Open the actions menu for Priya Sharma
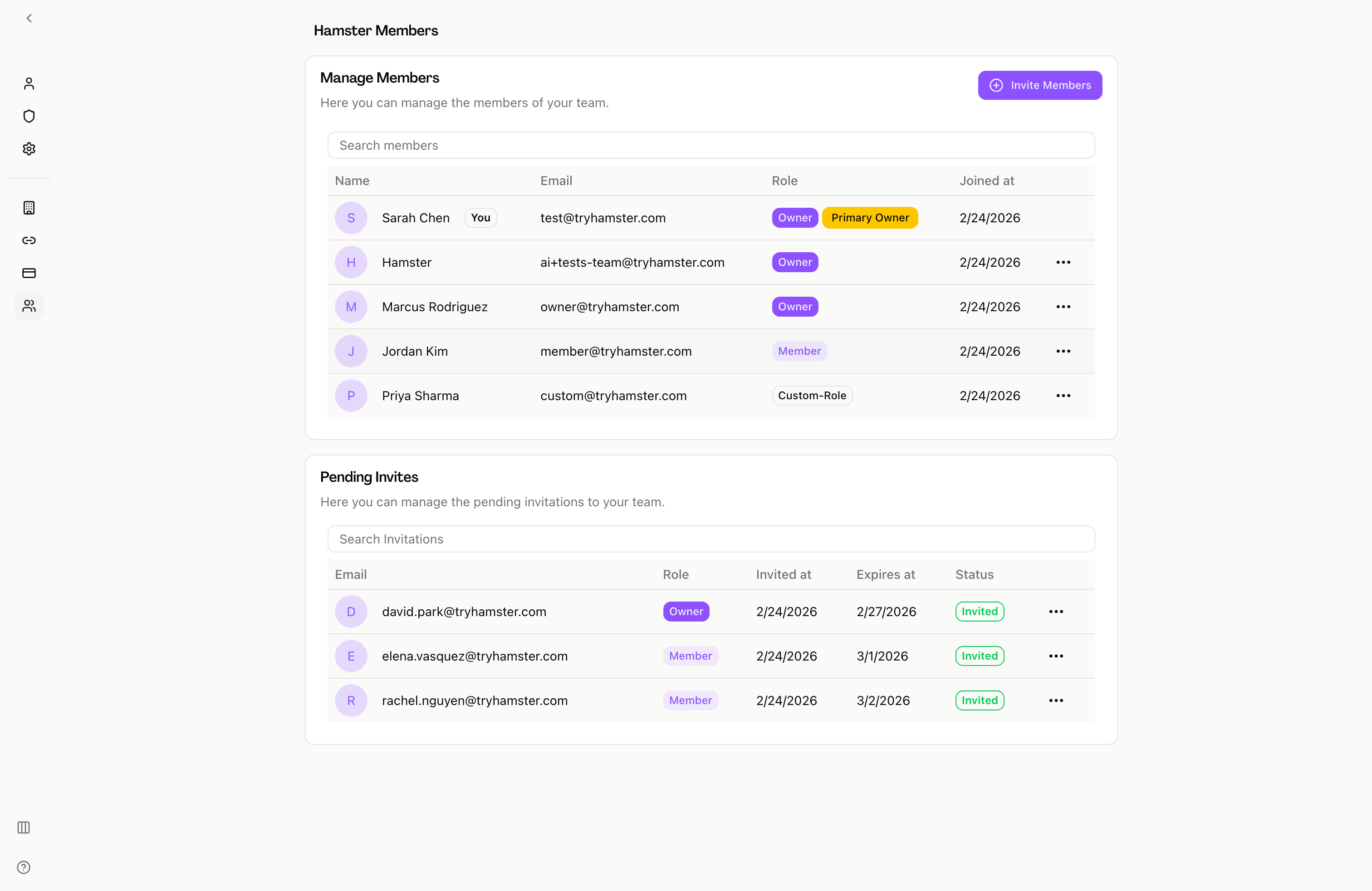The height and width of the screenshot is (891, 1372). tap(1063, 395)
